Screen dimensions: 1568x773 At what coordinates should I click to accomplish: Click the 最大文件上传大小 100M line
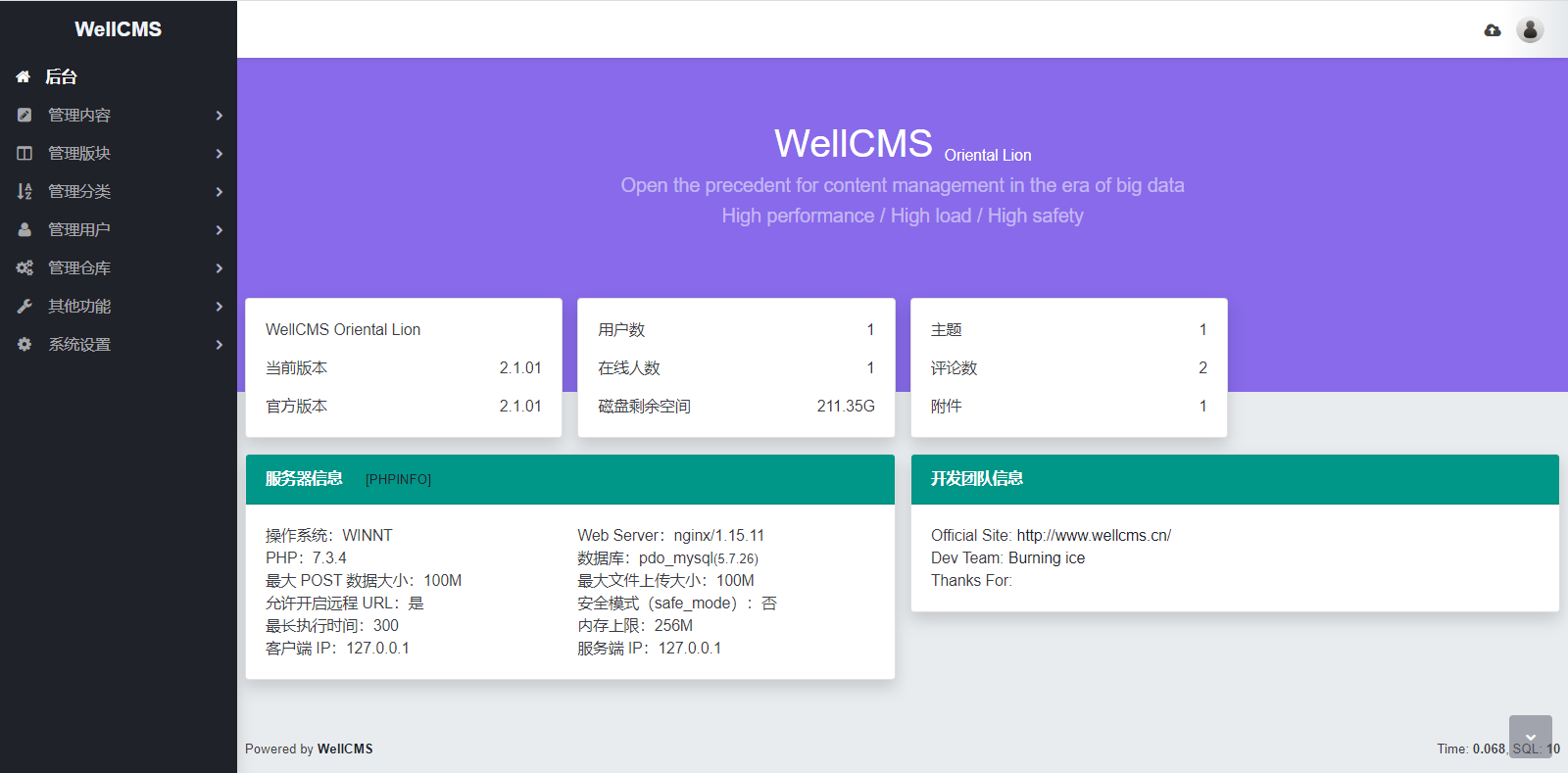[x=666, y=580]
